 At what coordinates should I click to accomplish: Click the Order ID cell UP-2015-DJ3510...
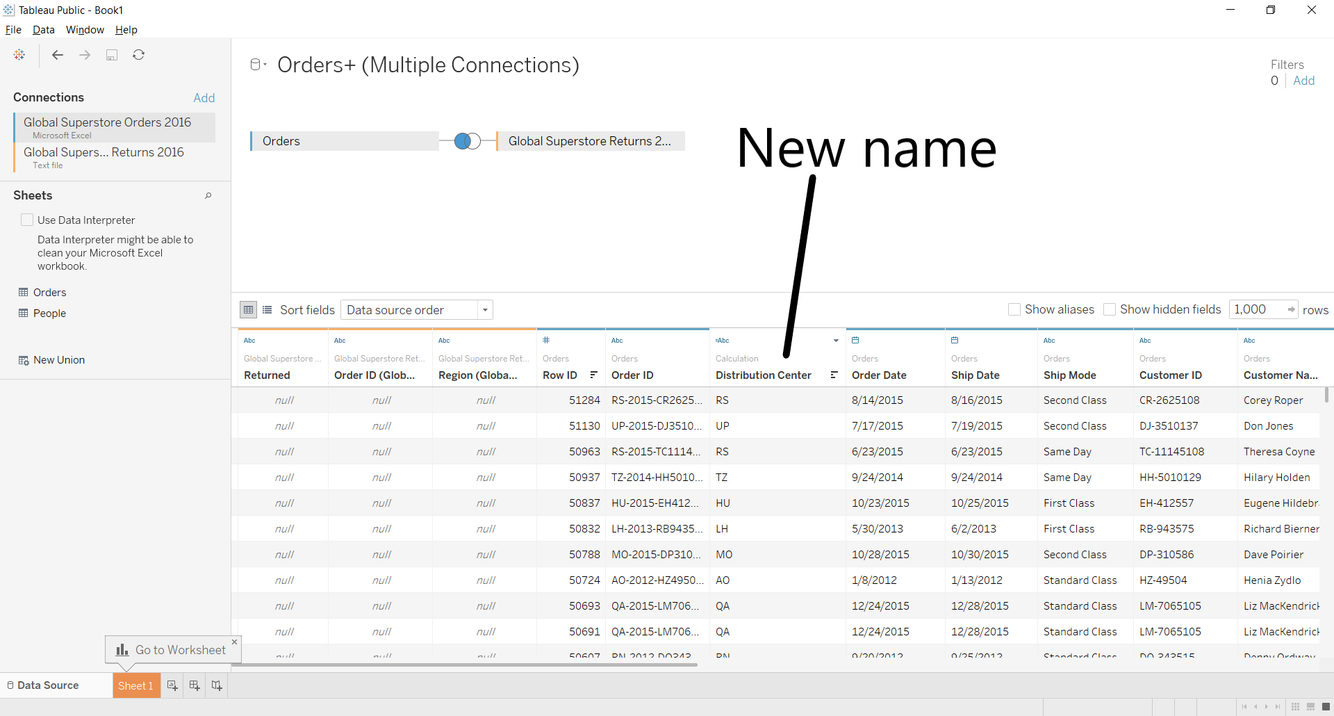click(657, 426)
